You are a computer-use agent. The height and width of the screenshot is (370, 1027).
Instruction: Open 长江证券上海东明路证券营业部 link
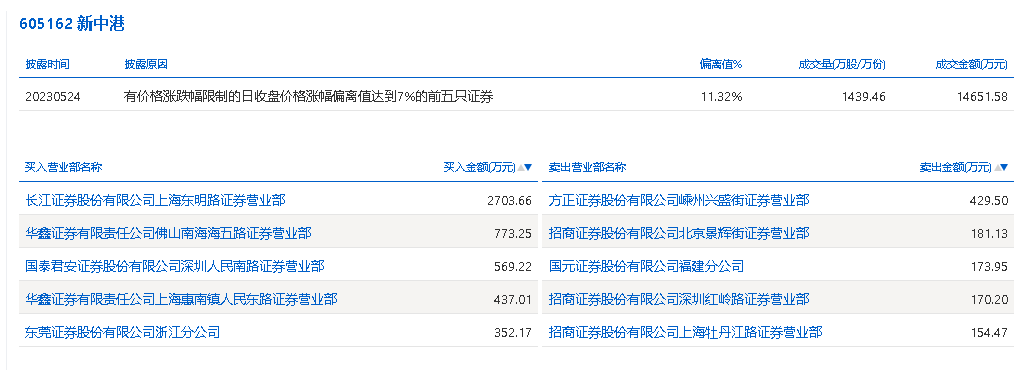pyautogui.click(x=155, y=200)
